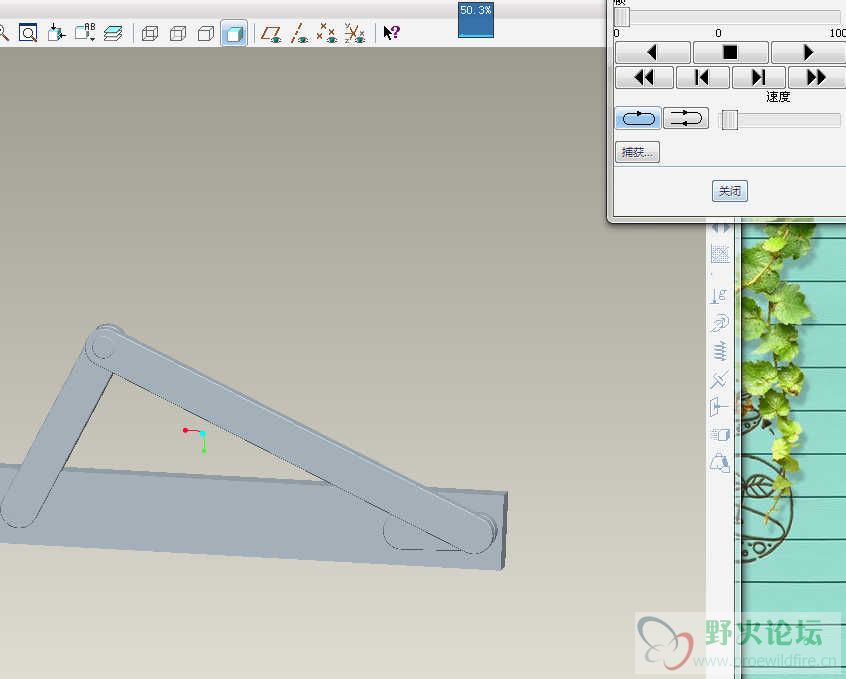Toggle datum axis display visibility
Viewport: 846px width, 679px height.
pos(298,33)
